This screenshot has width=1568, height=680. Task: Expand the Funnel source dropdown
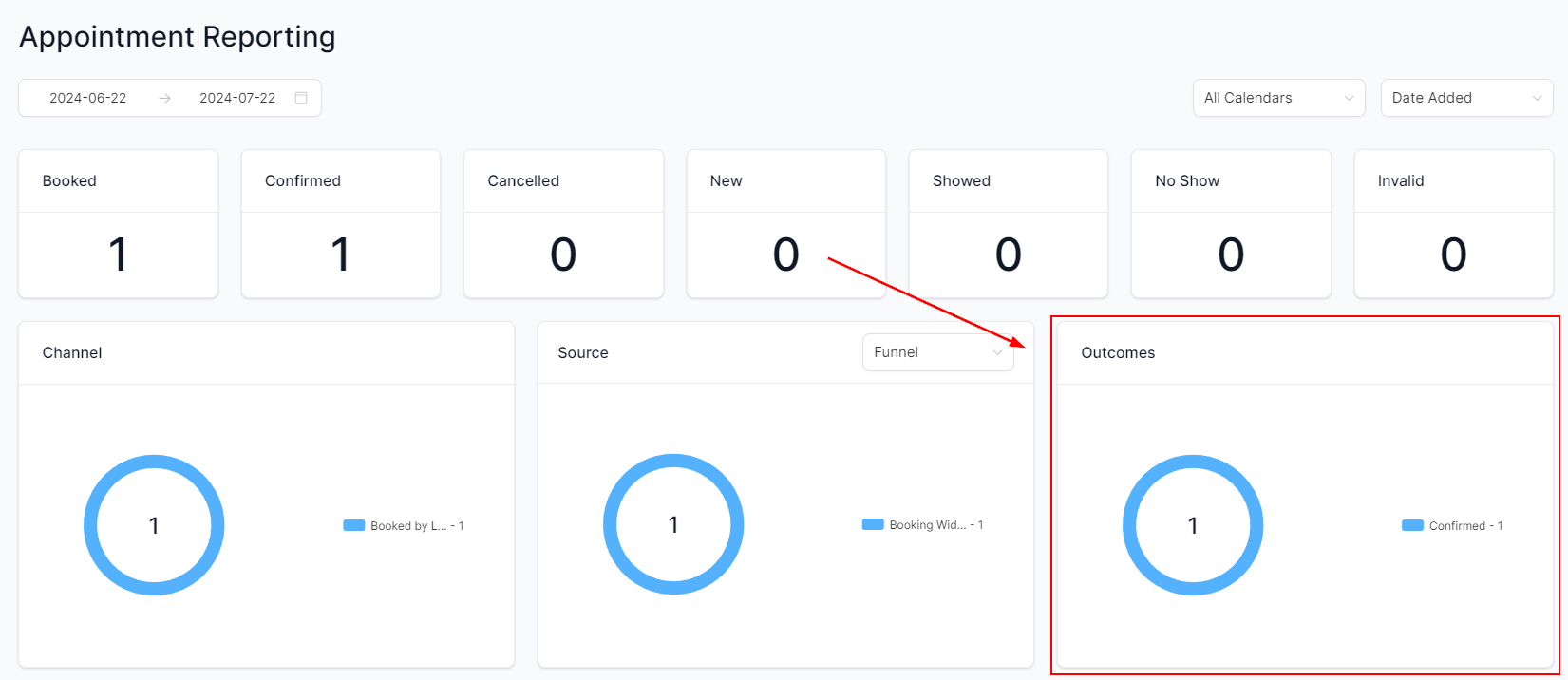[937, 352]
